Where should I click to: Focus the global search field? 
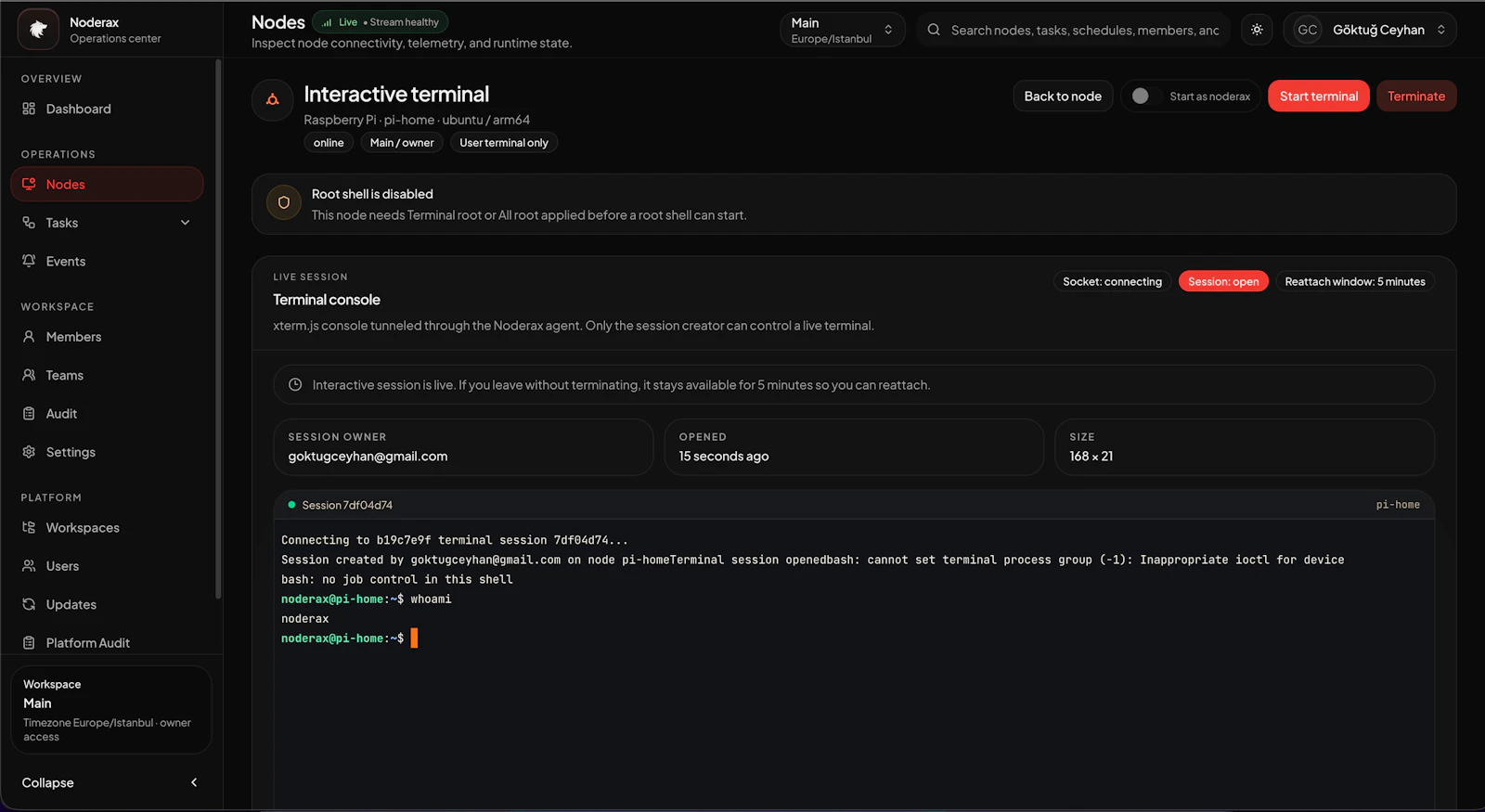coord(1073,30)
